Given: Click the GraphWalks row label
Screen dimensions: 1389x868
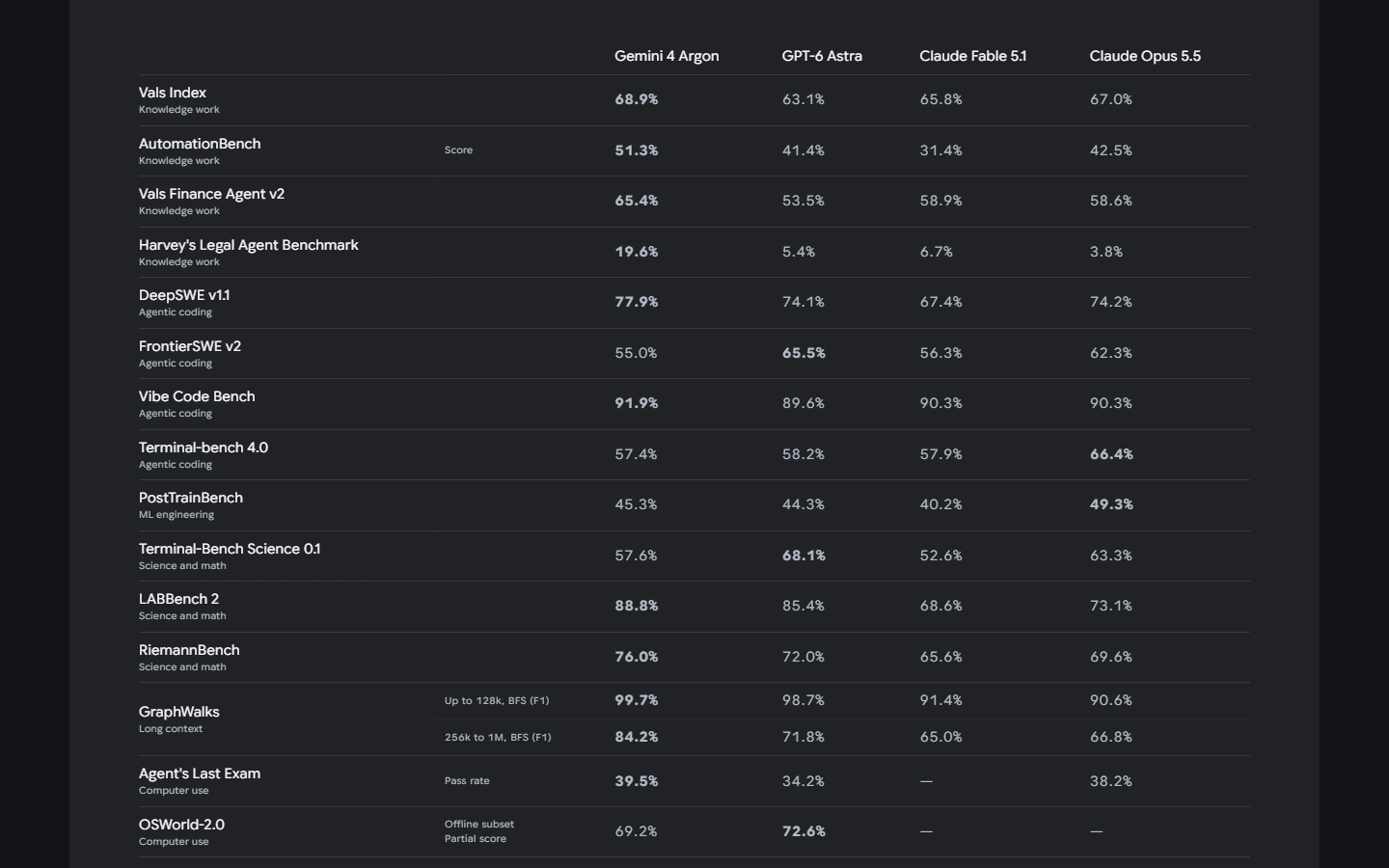Looking at the screenshot, I should [179, 712].
